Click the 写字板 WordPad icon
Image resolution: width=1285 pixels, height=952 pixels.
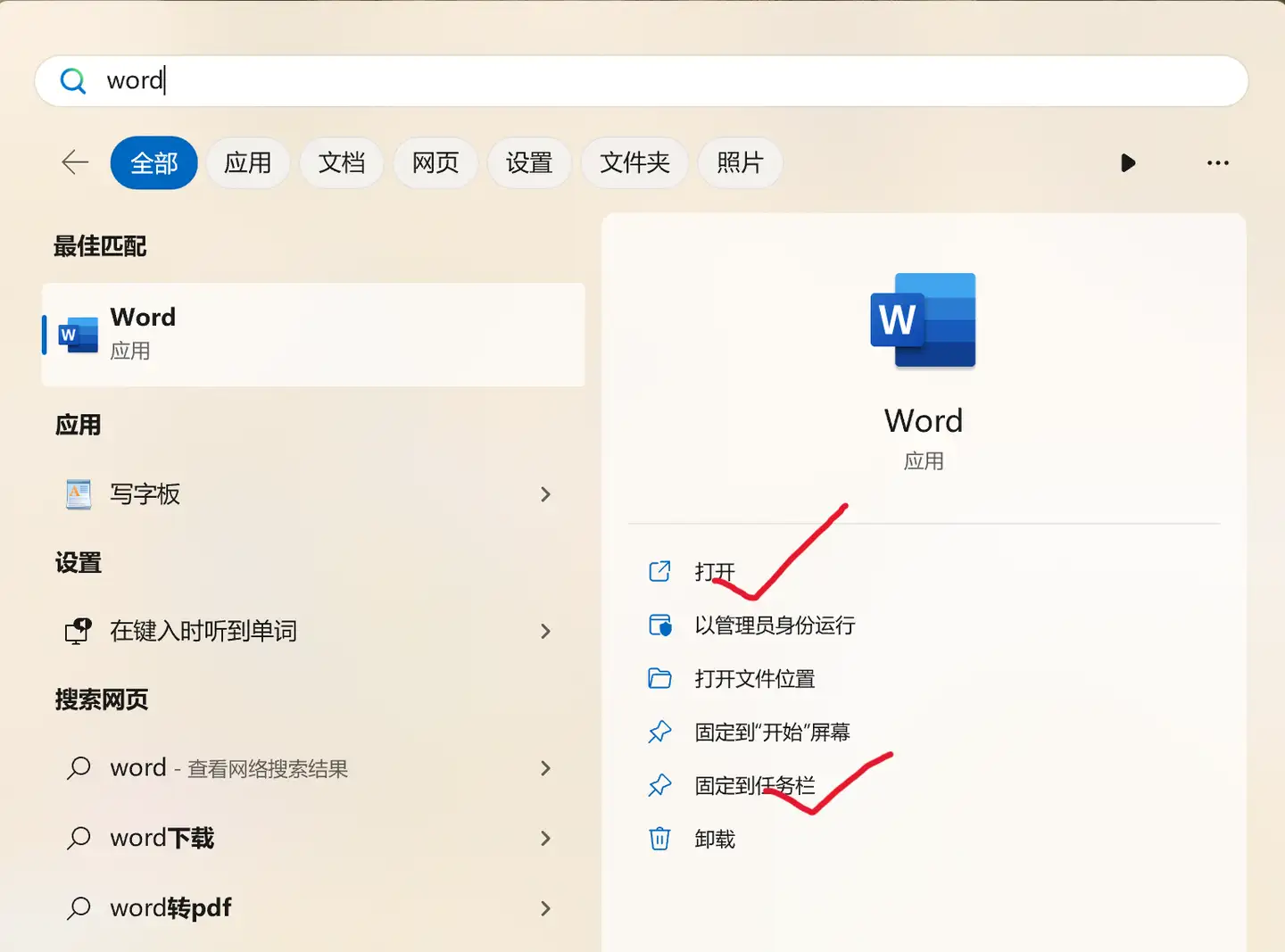79,494
